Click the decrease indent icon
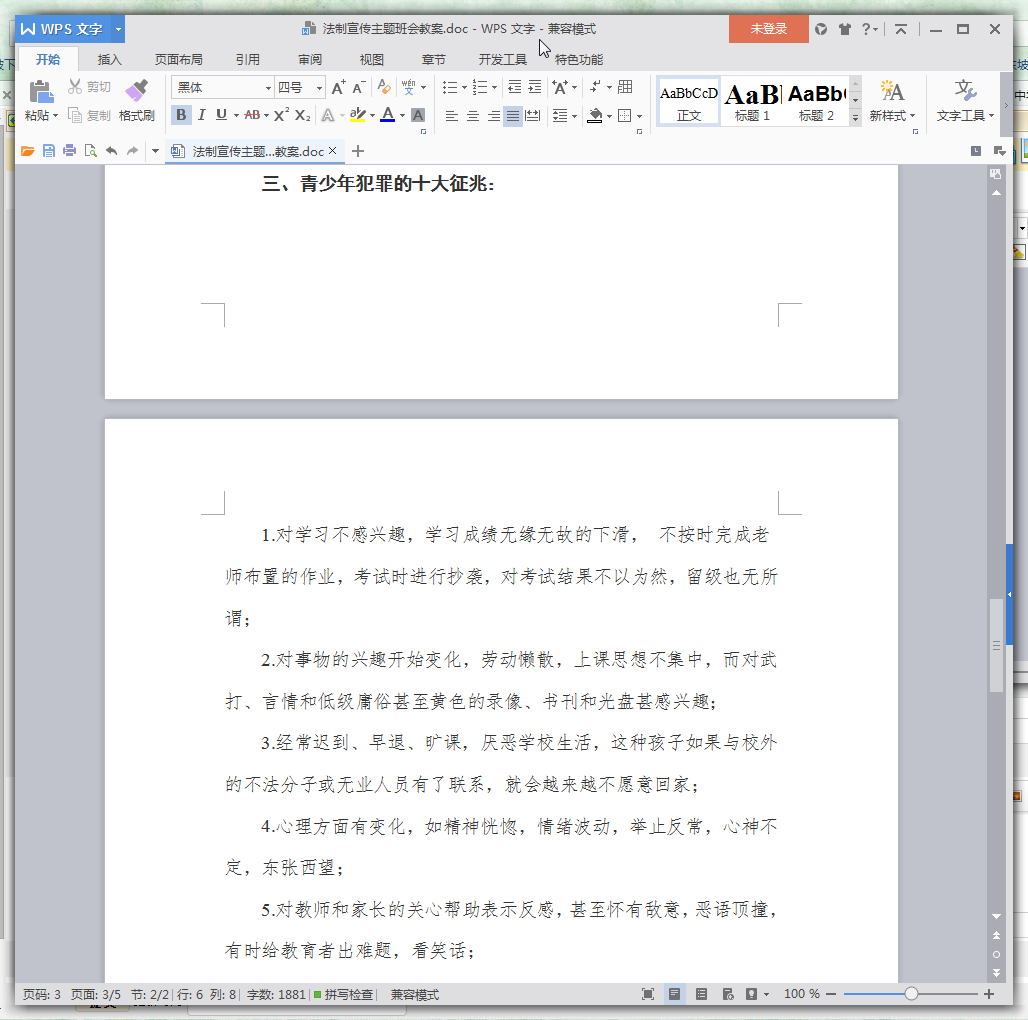The height and width of the screenshot is (1020, 1028). pos(515,87)
